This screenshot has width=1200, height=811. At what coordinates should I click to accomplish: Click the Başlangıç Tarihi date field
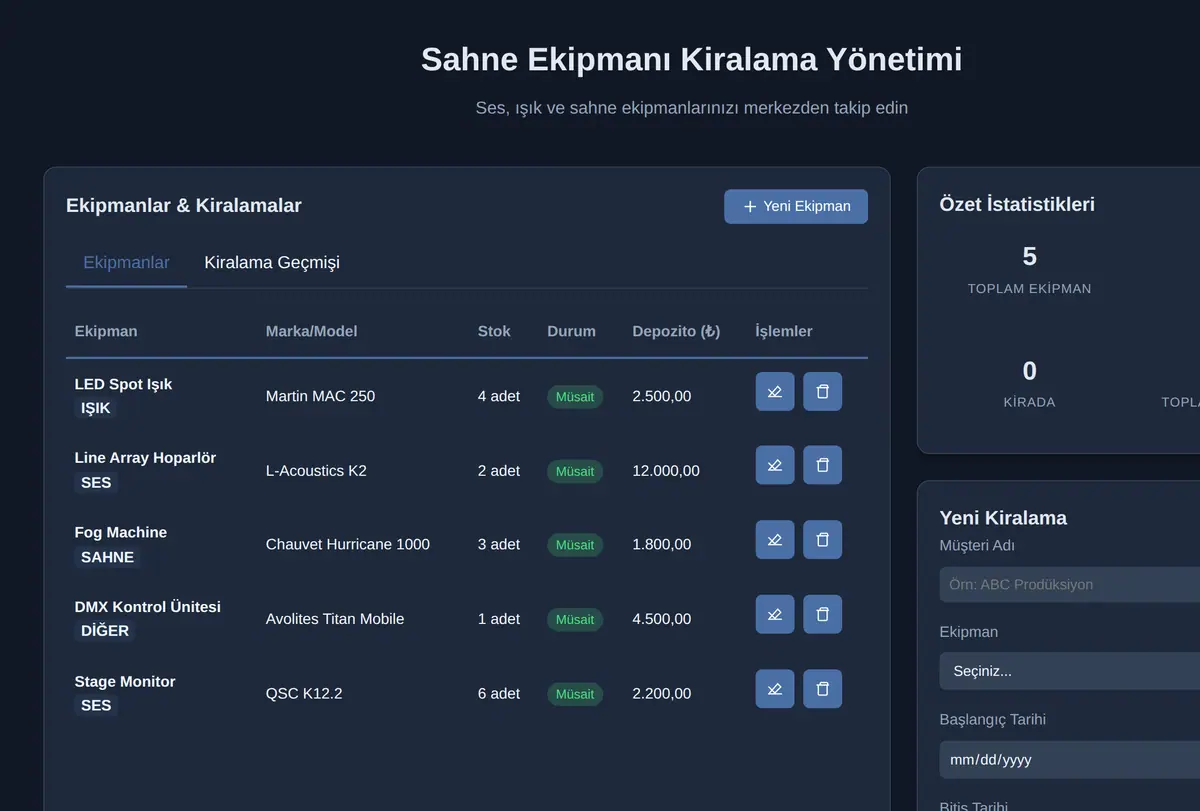coord(1070,760)
